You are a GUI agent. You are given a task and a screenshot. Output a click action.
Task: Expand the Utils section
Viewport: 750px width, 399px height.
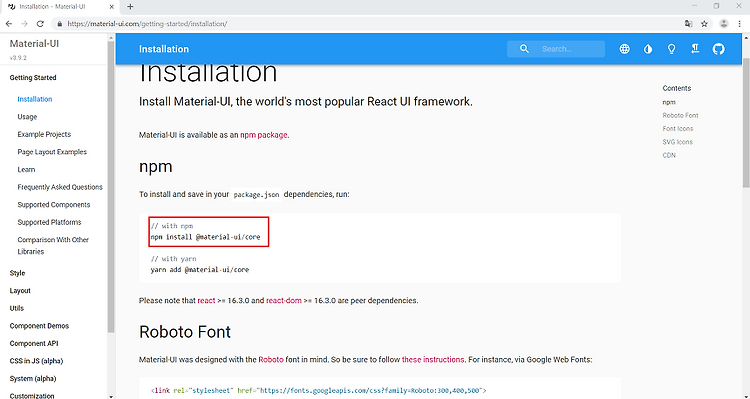[x=17, y=309]
